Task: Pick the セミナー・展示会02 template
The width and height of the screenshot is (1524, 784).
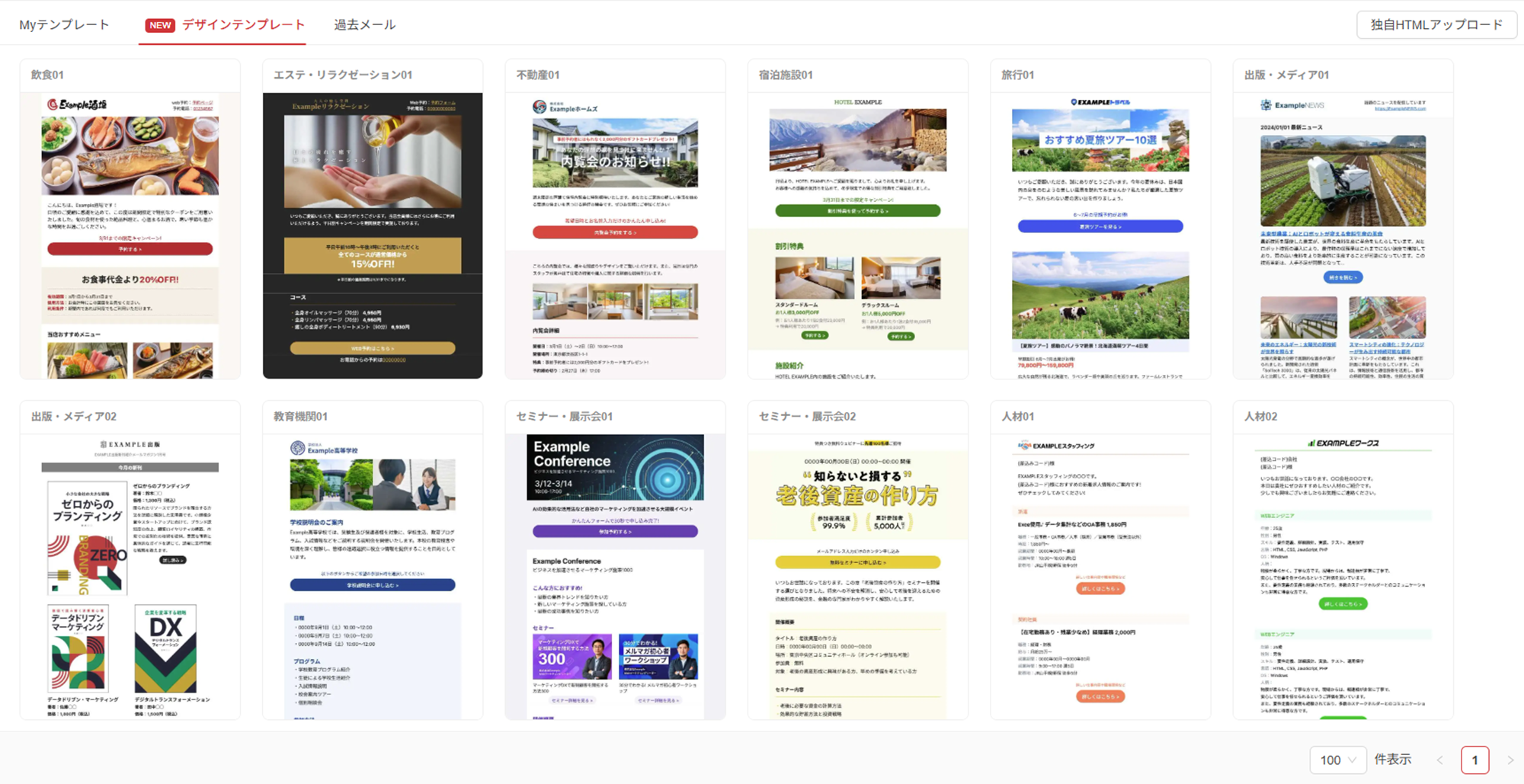Action: tap(857, 576)
